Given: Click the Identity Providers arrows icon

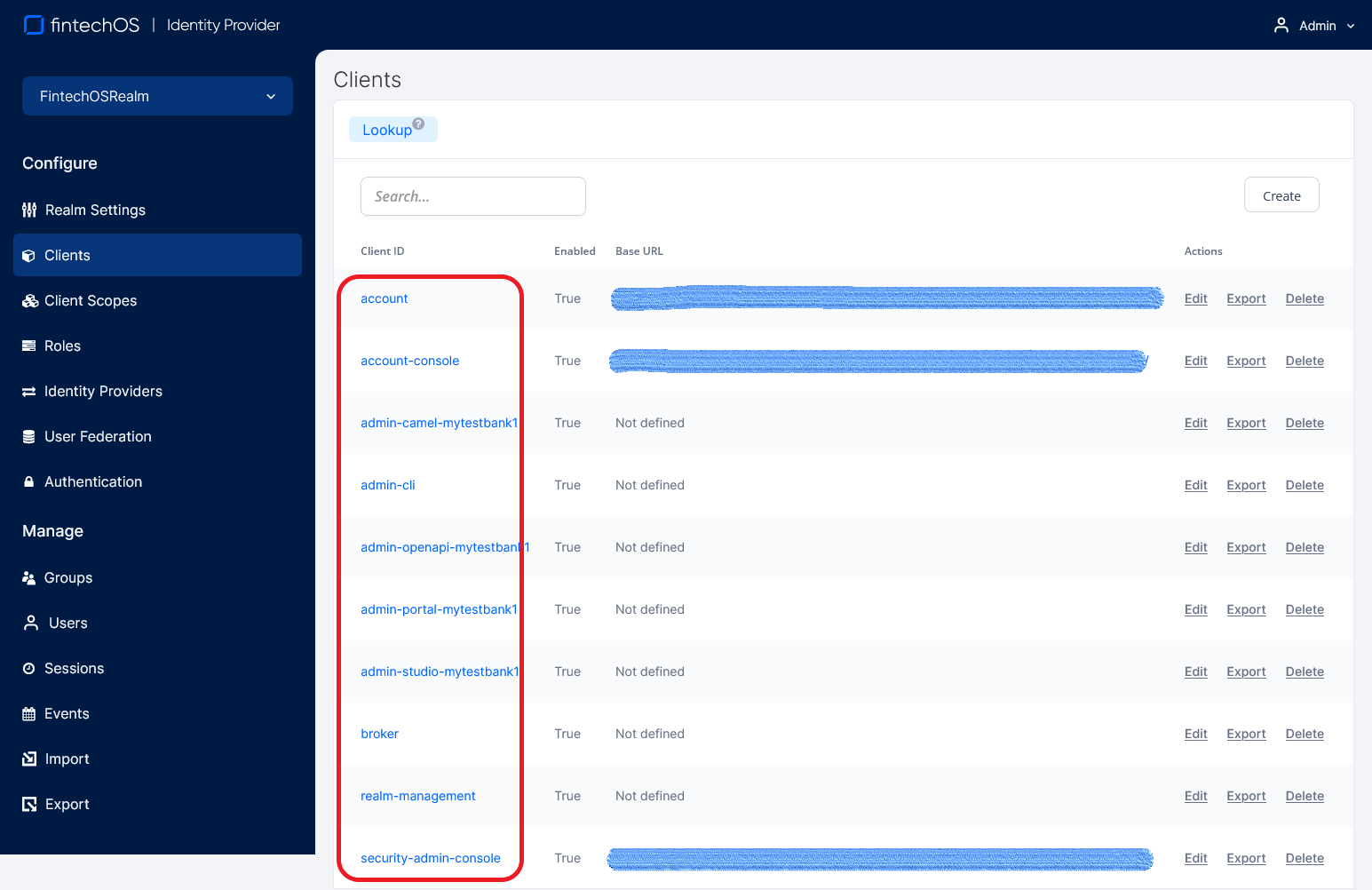Looking at the screenshot, I should (x=29, y=392).
